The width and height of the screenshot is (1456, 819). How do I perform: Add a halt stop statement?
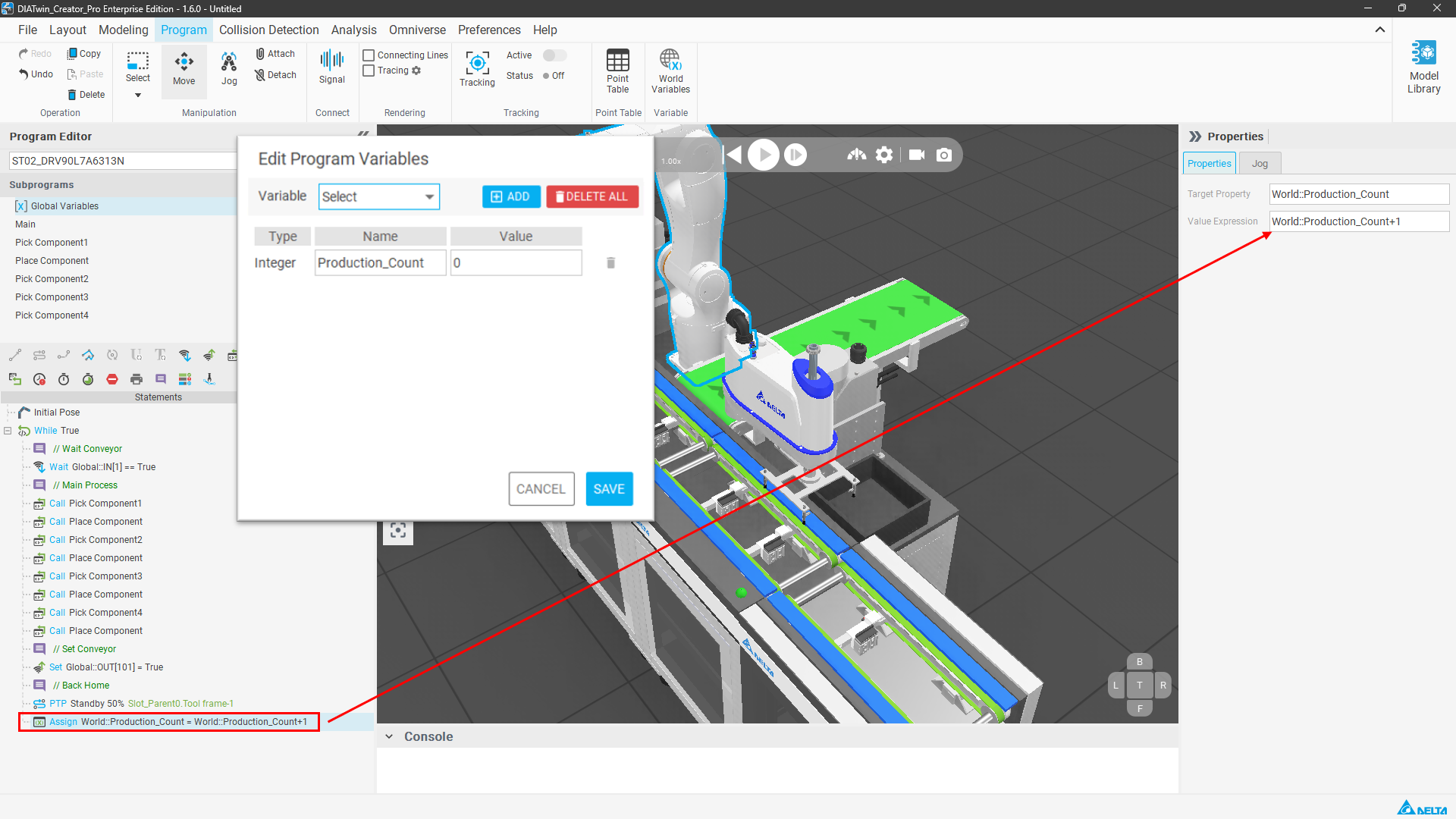click(112, 379)
